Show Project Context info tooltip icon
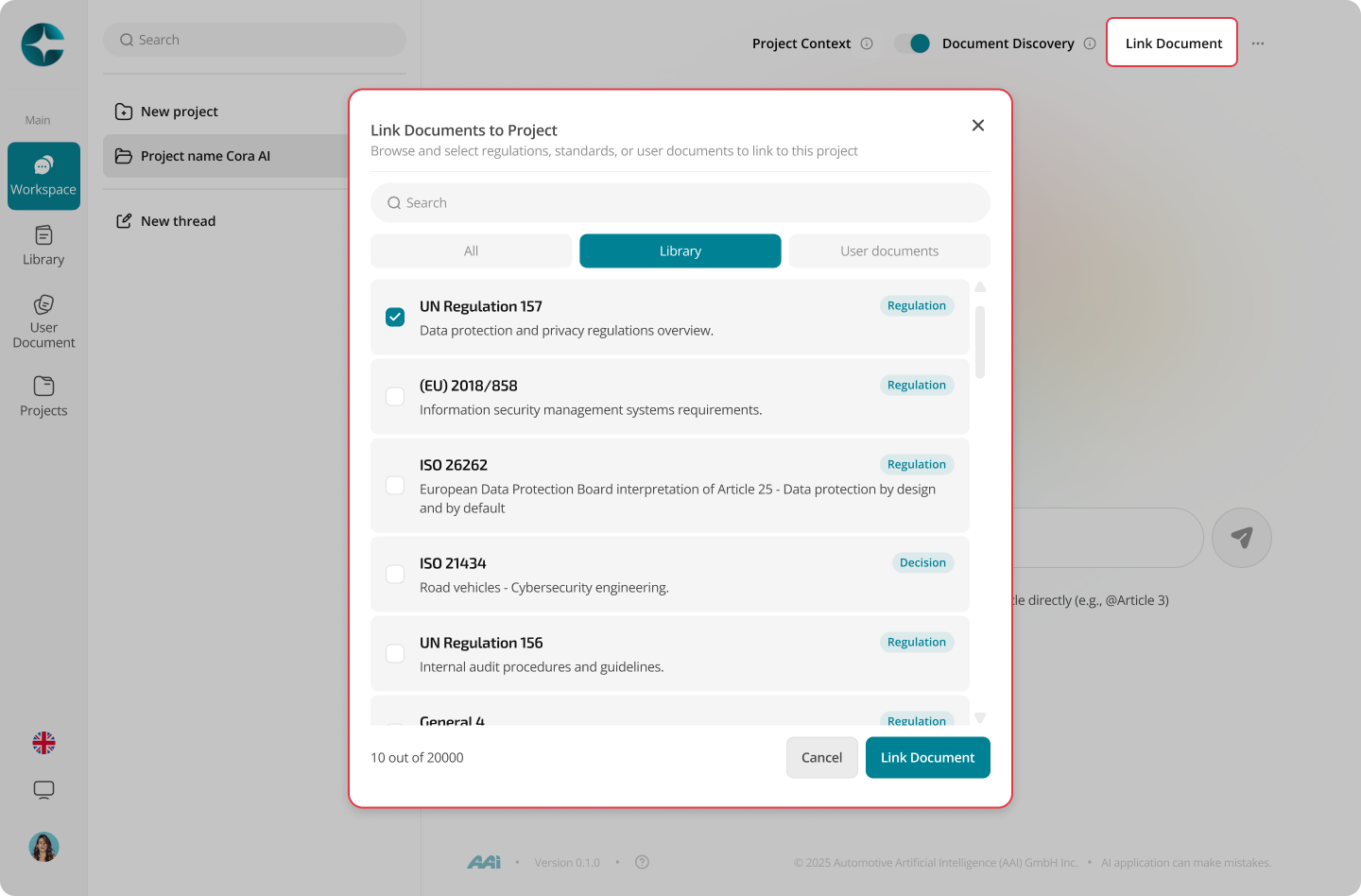The image size is (1361, 896). click(x=867, y=43)
